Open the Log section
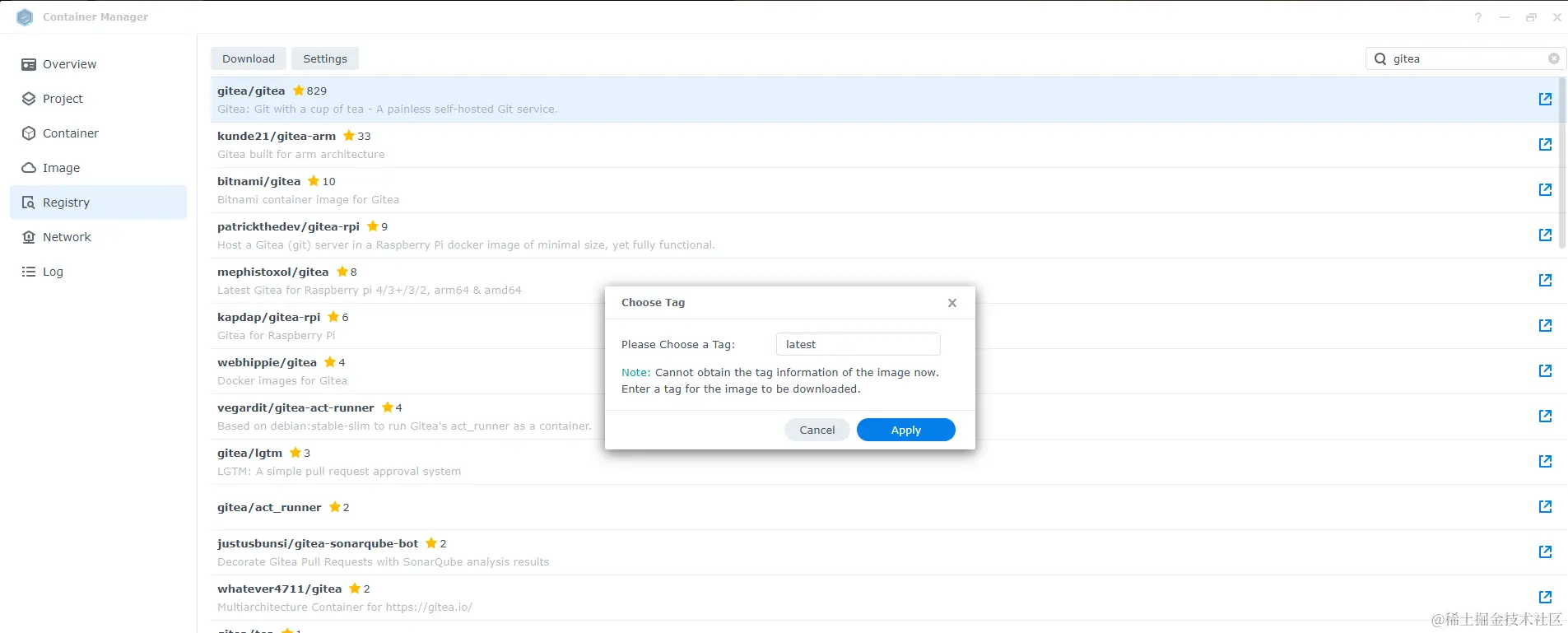 [x=98, y=272]
